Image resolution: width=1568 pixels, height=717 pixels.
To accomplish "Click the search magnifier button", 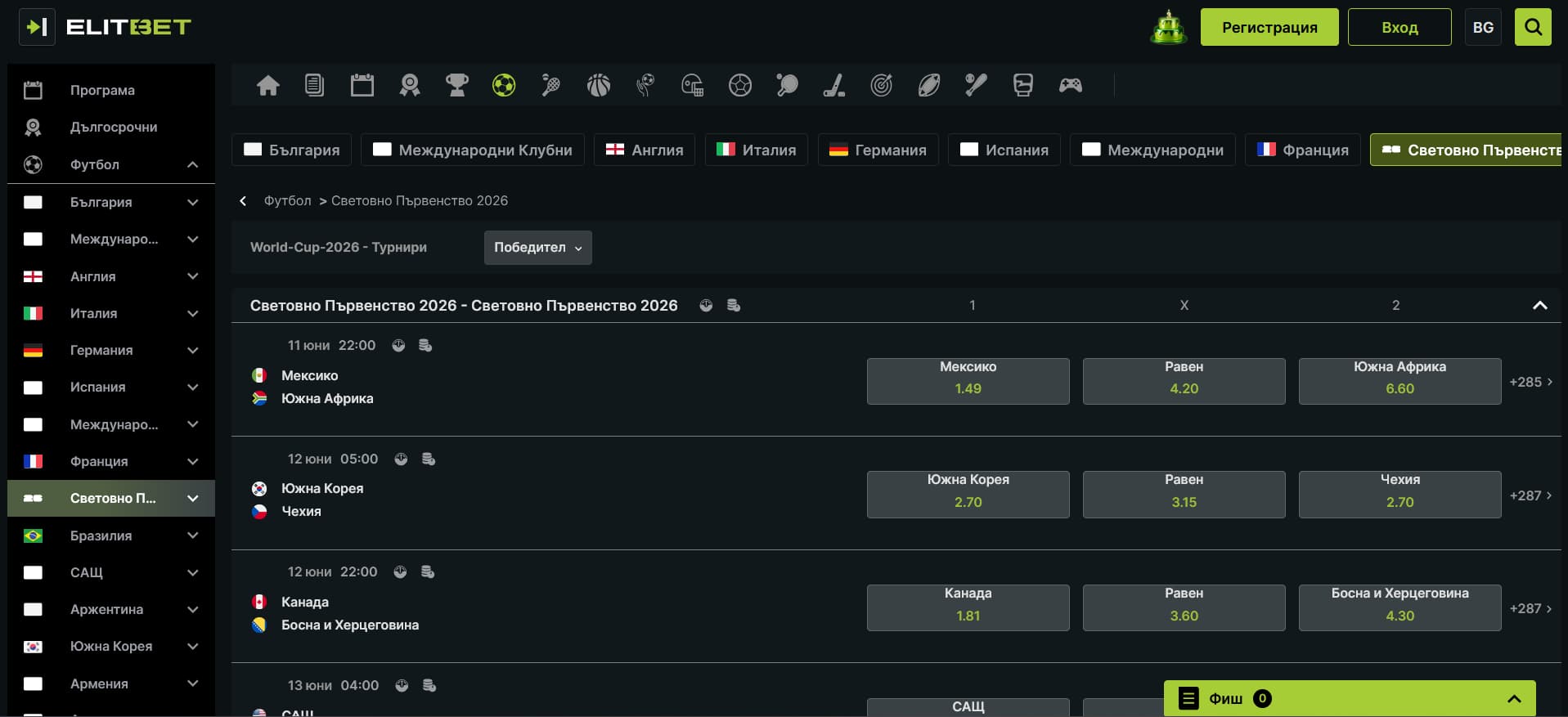I will point(1533,27).
